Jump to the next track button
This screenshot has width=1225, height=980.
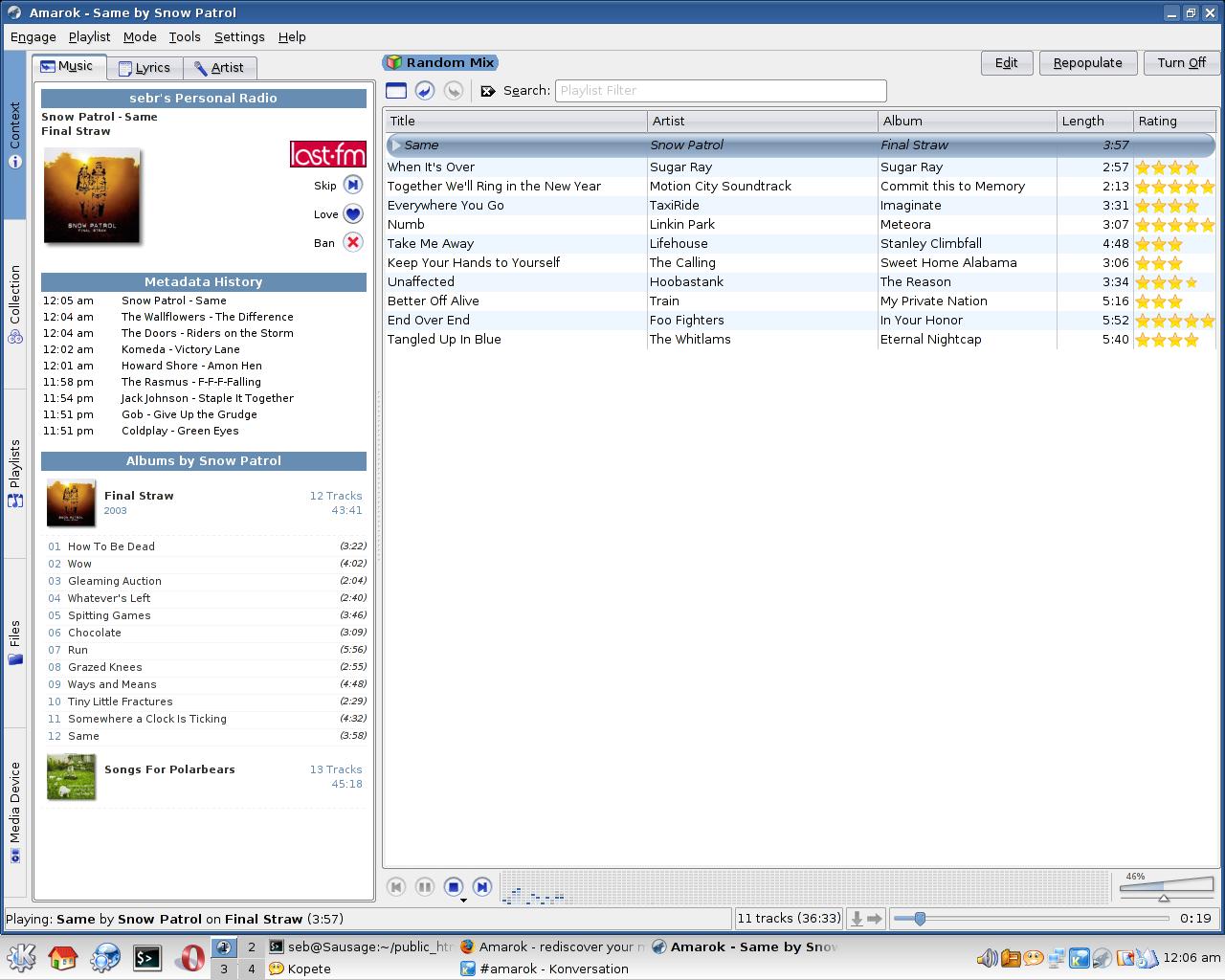pos(482,887)
